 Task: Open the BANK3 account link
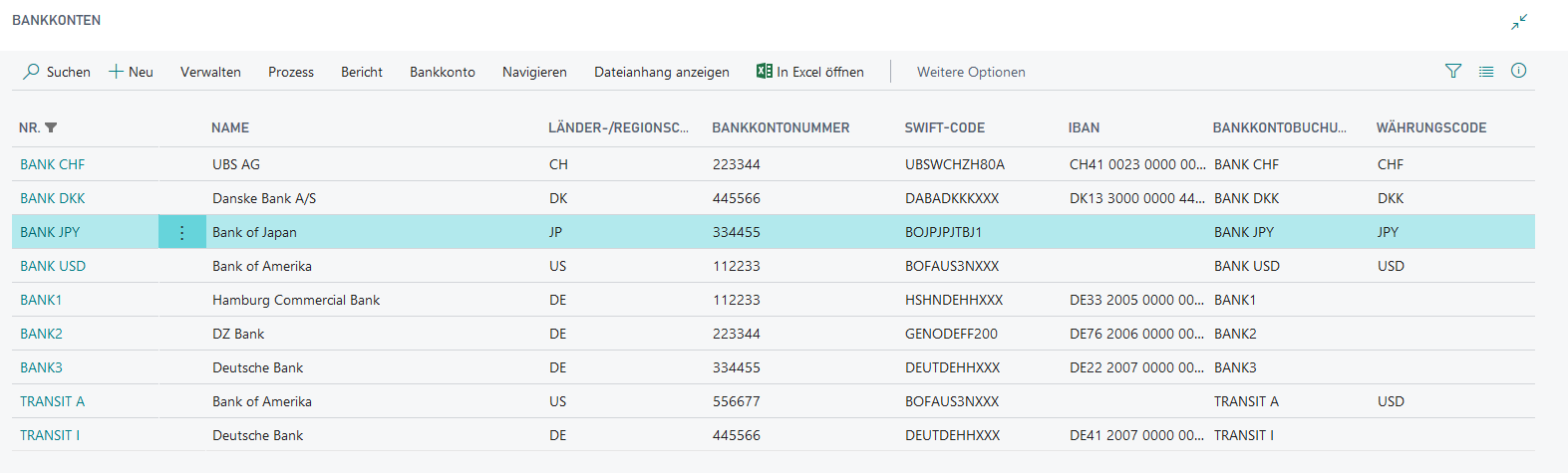[41, 367]
